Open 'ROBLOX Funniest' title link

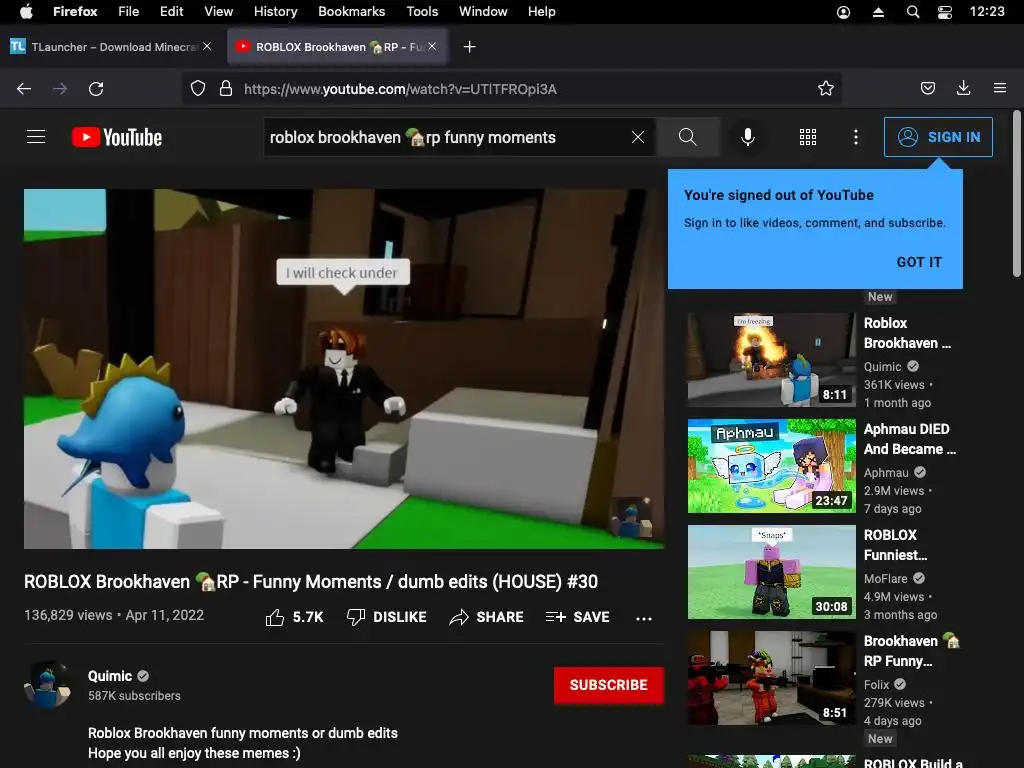[895, 545]
